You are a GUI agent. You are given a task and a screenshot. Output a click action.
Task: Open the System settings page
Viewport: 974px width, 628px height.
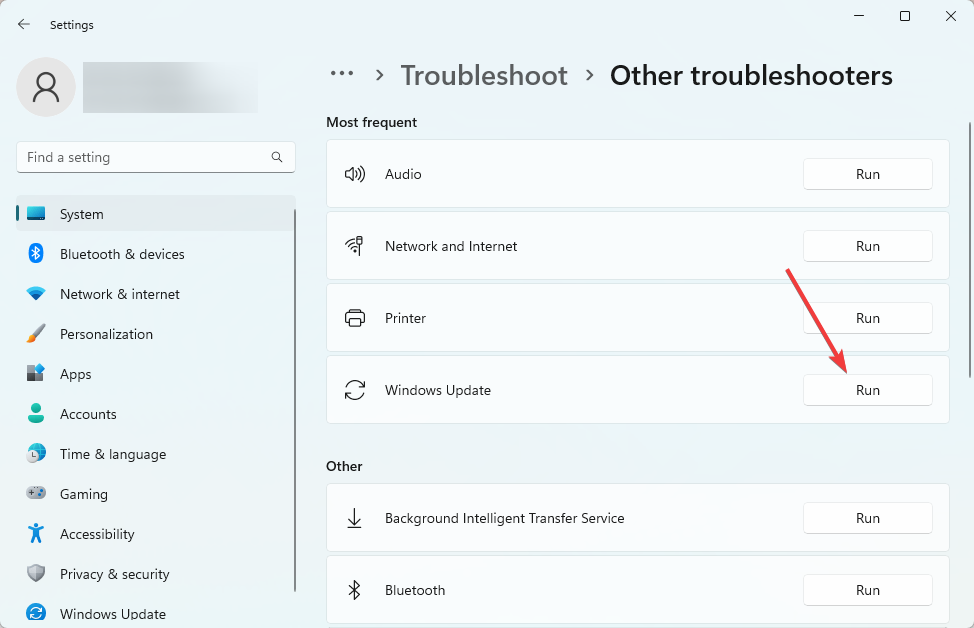(x=155, y=214)
